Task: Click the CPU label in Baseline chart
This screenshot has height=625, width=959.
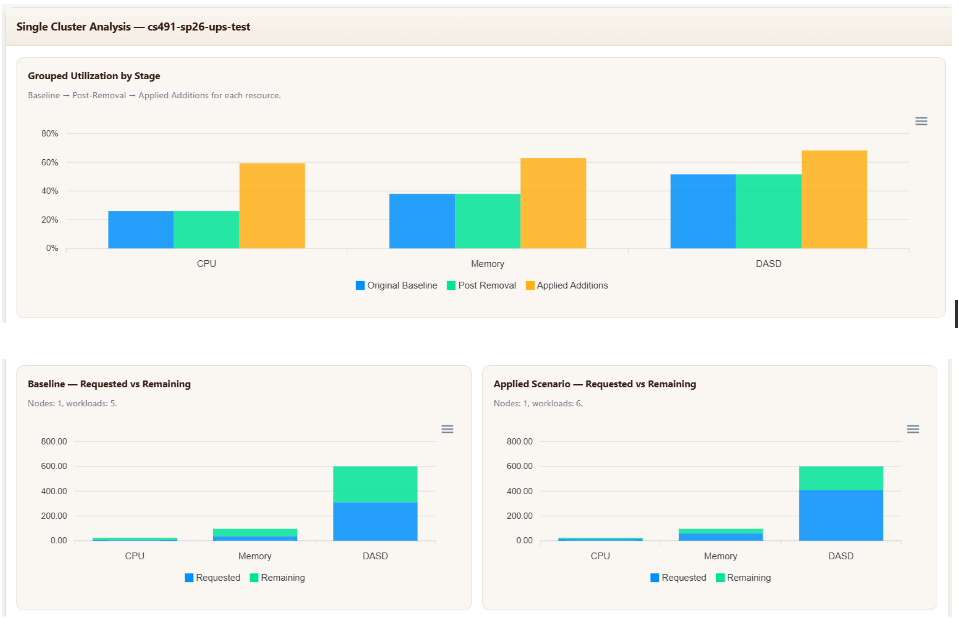Action: [x=135, y=556]
